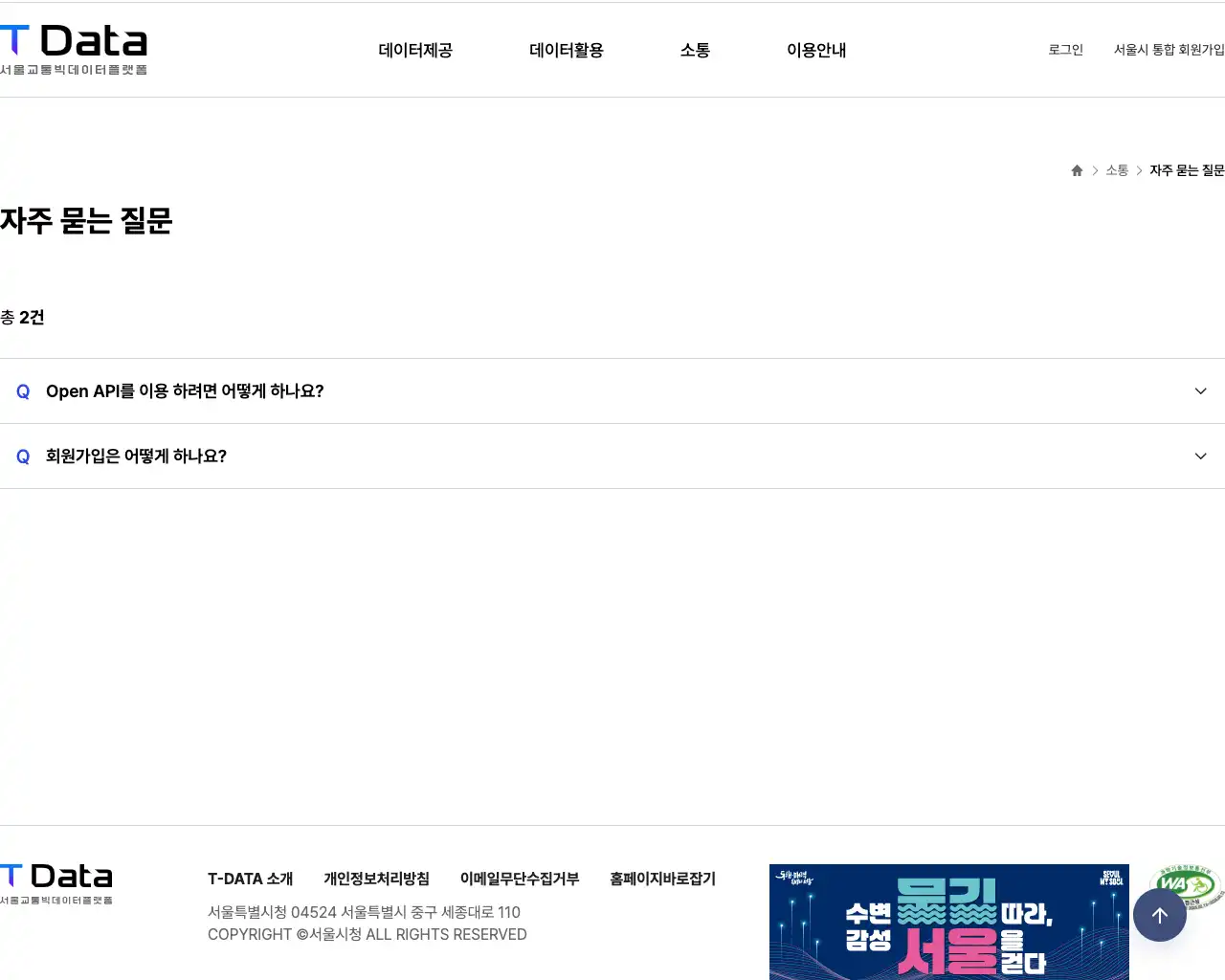The height and width of the screenshot is (980, 1225).
Task: Select 소통 in the navigation bar
Action: click(695, 51)
